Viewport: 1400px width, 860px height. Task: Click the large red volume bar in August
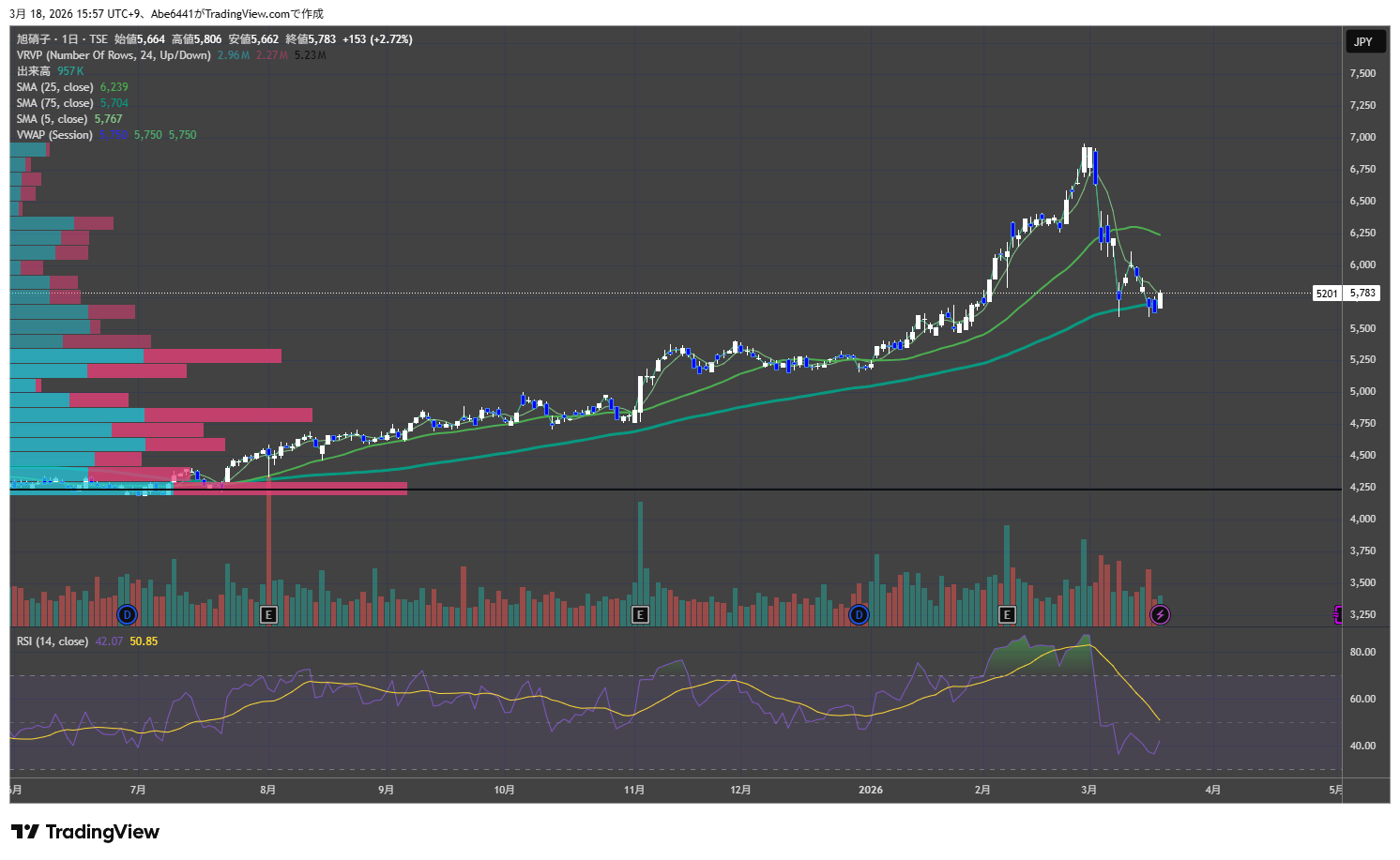coord(268,553)
